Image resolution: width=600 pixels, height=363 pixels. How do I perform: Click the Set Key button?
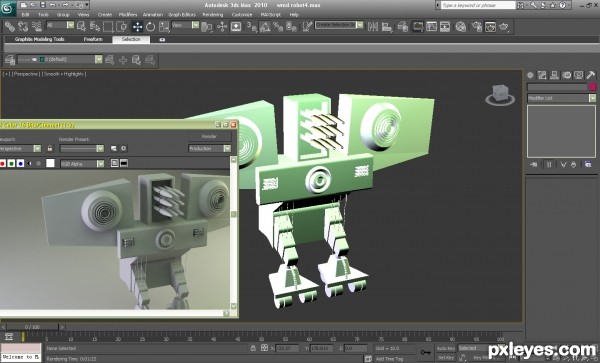click(446, 358)
